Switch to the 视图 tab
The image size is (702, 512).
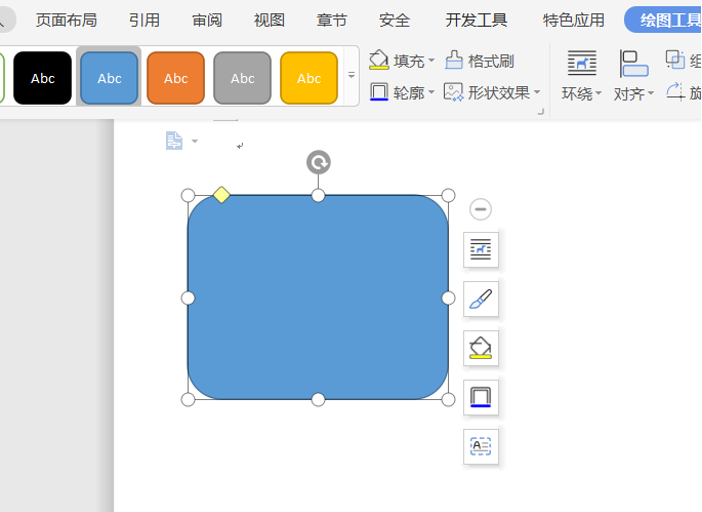tap(269, 20)
